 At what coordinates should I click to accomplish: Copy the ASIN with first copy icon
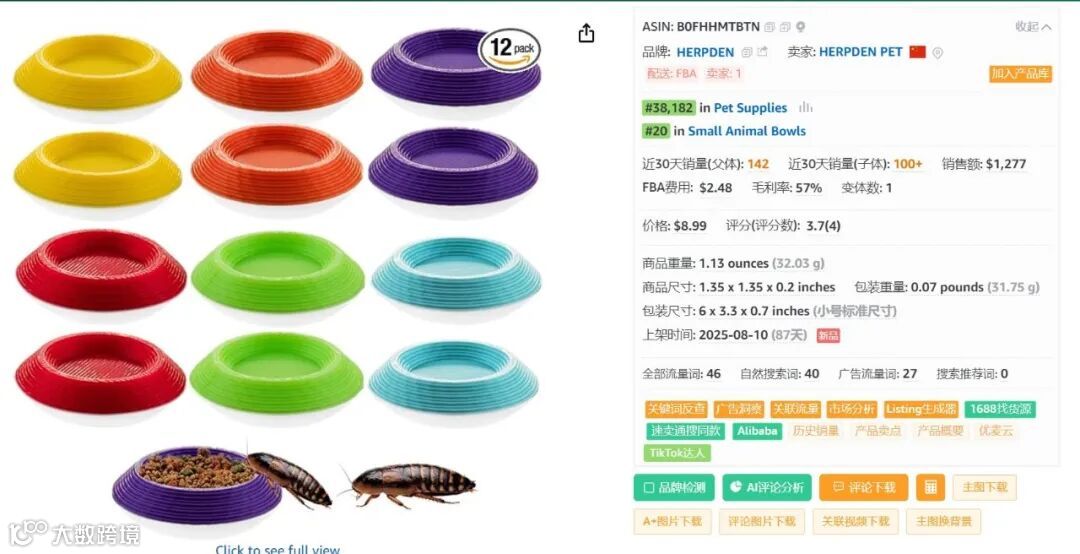pos(770,27)
